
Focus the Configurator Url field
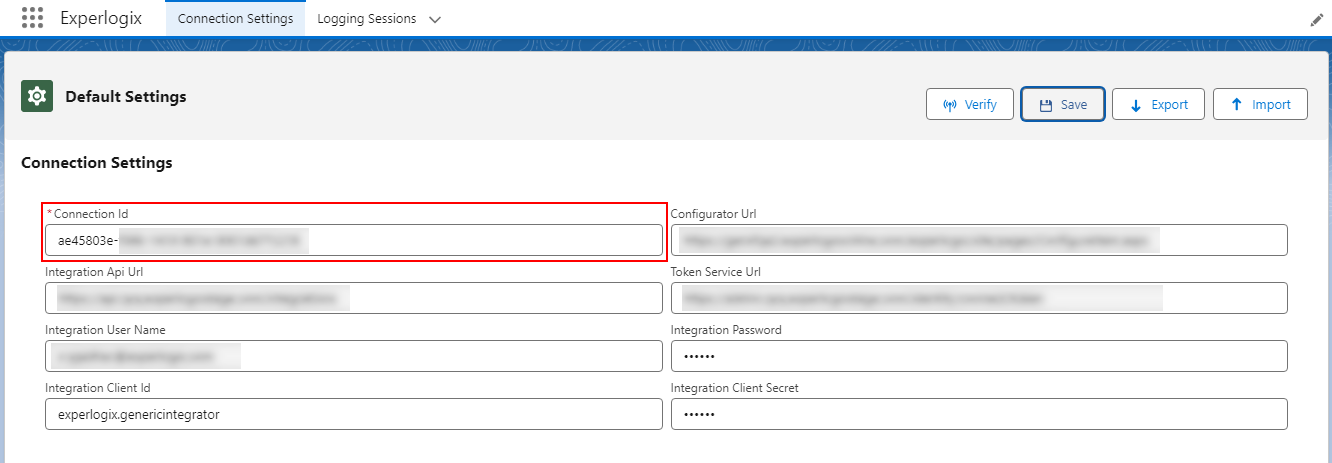point(979,240)
